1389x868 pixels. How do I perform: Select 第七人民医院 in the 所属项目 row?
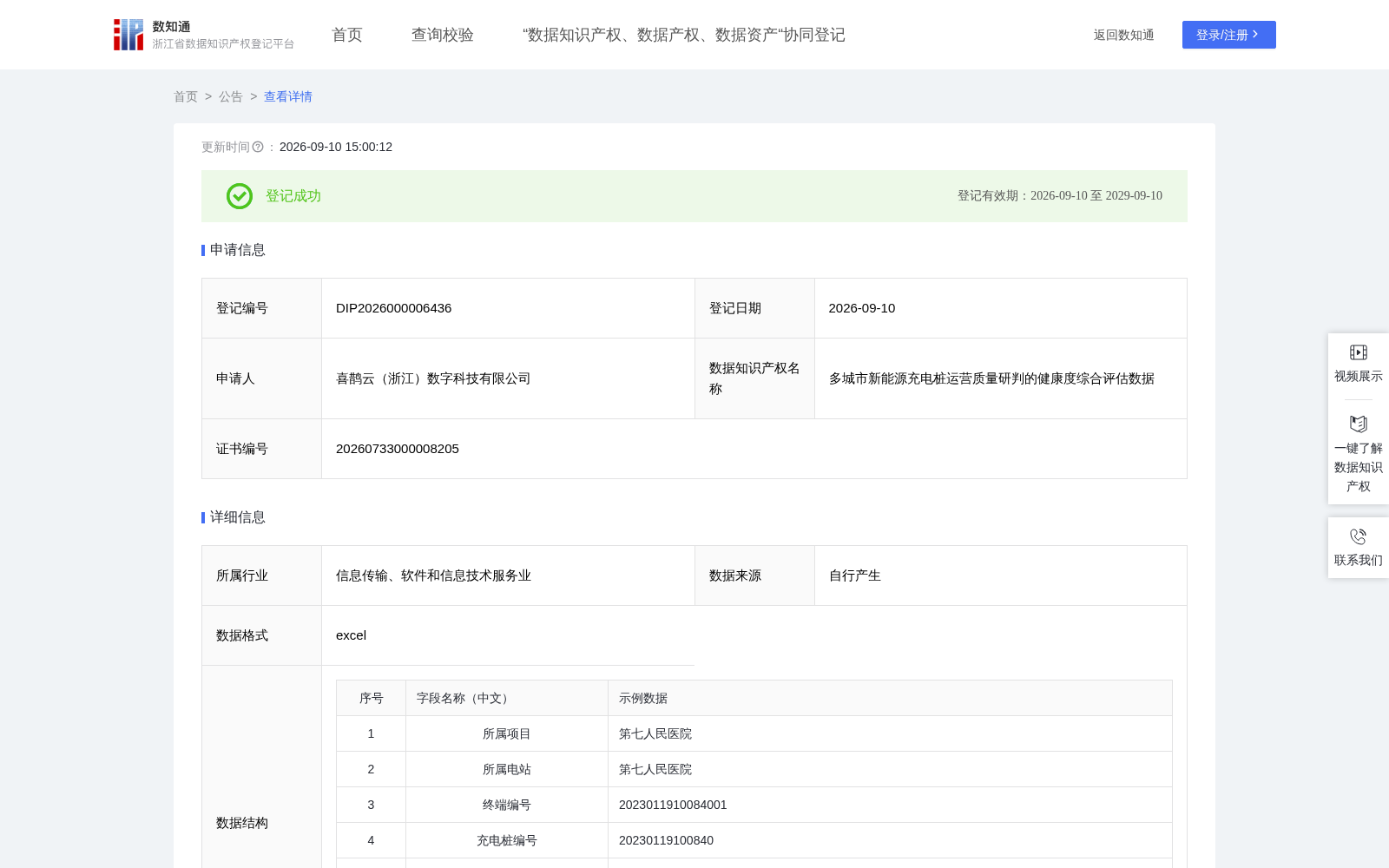point(655,733)
